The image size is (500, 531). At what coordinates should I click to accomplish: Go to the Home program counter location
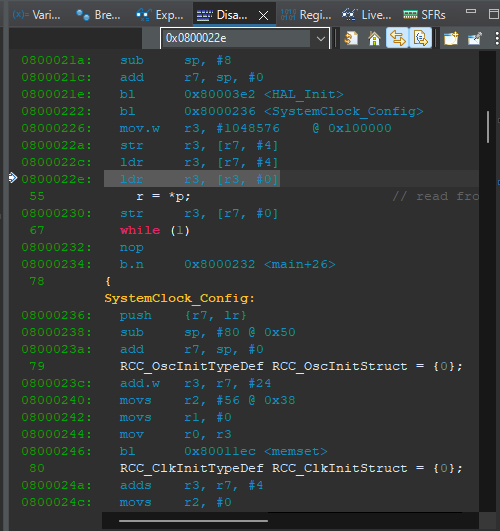pos(374,38)
